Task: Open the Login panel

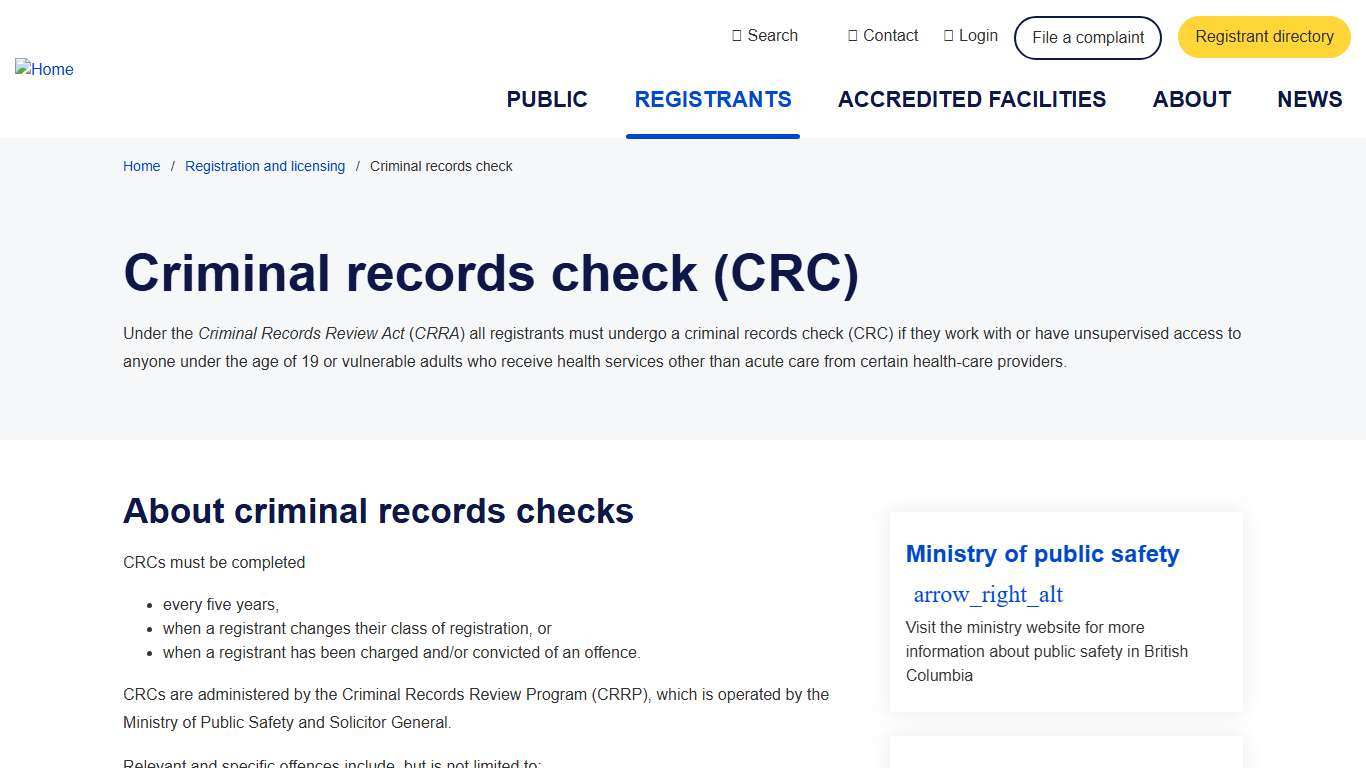Action: pos(970,35)
